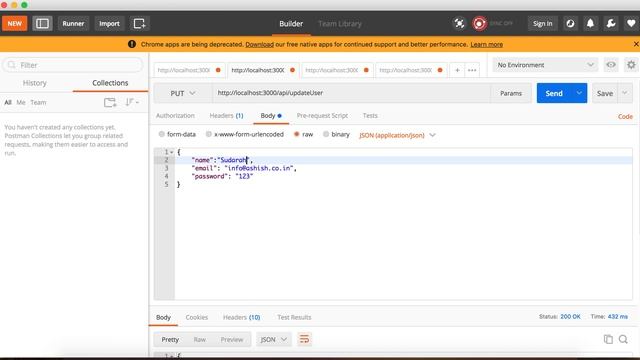Copy response to clipboard icon

608,339
